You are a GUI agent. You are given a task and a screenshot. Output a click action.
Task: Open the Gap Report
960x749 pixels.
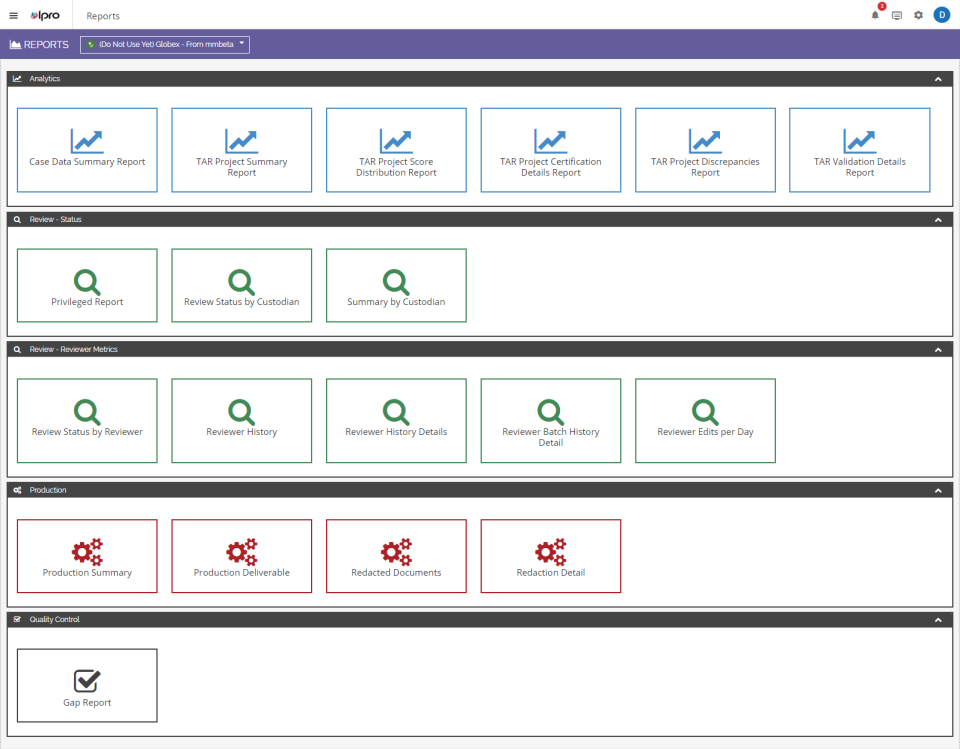point(87,685)
